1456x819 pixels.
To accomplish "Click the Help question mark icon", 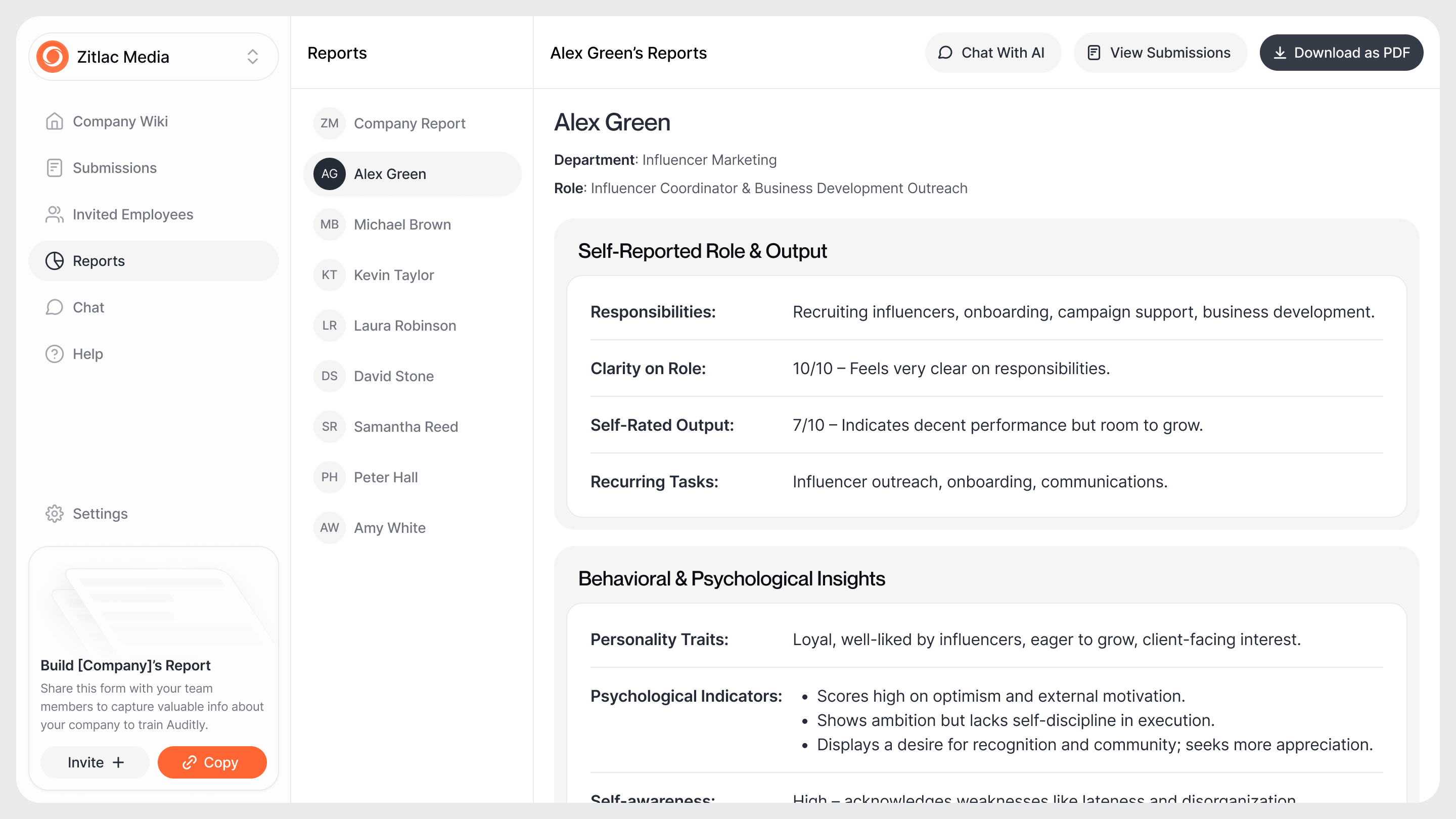I will (54, 354).
